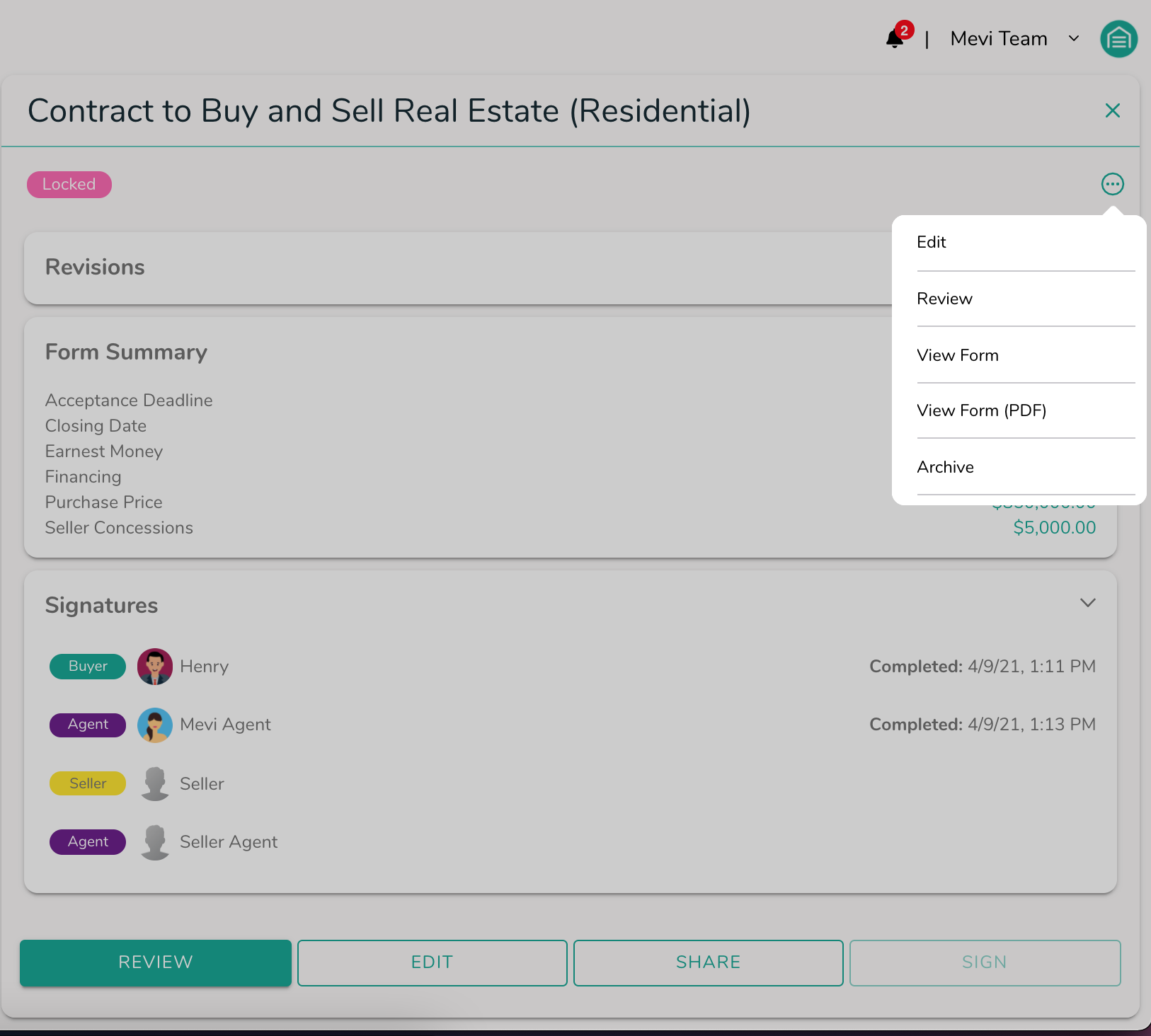1151x1036 pixels.
Task: Click the Financing label
Action: coord(83,477)
